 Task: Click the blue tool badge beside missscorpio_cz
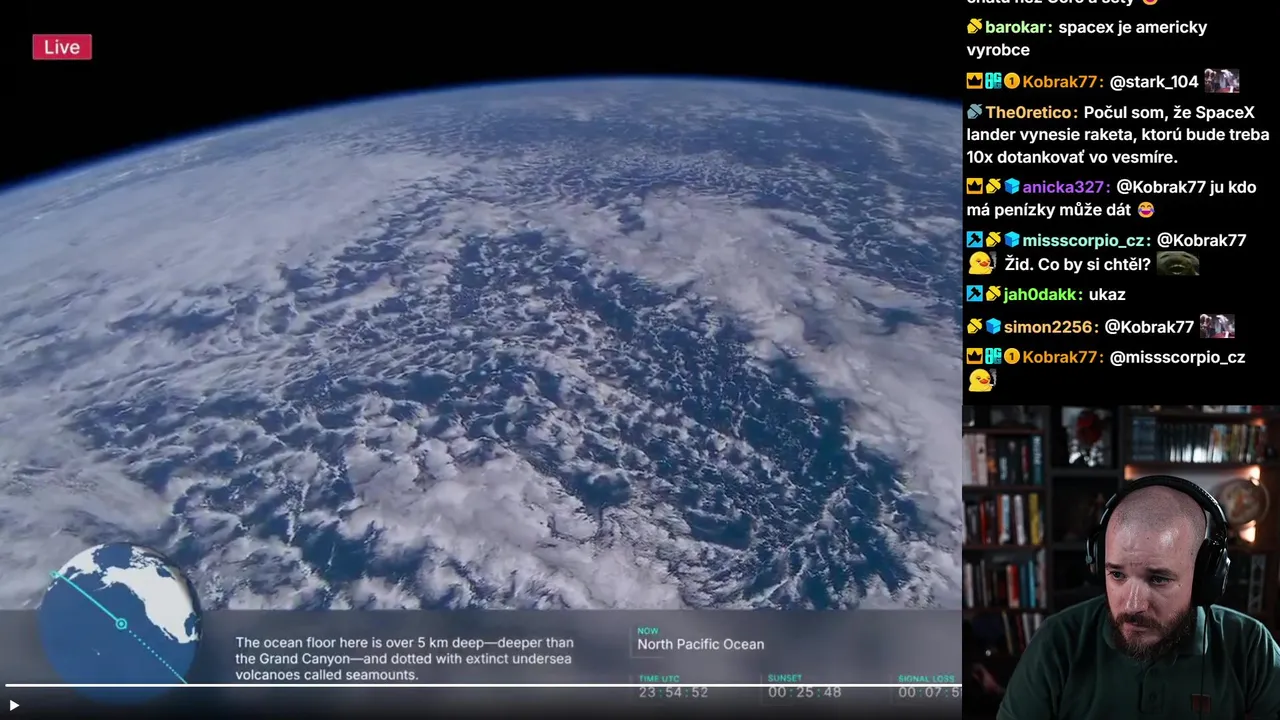pyautogui.click(x=974, y=240)
